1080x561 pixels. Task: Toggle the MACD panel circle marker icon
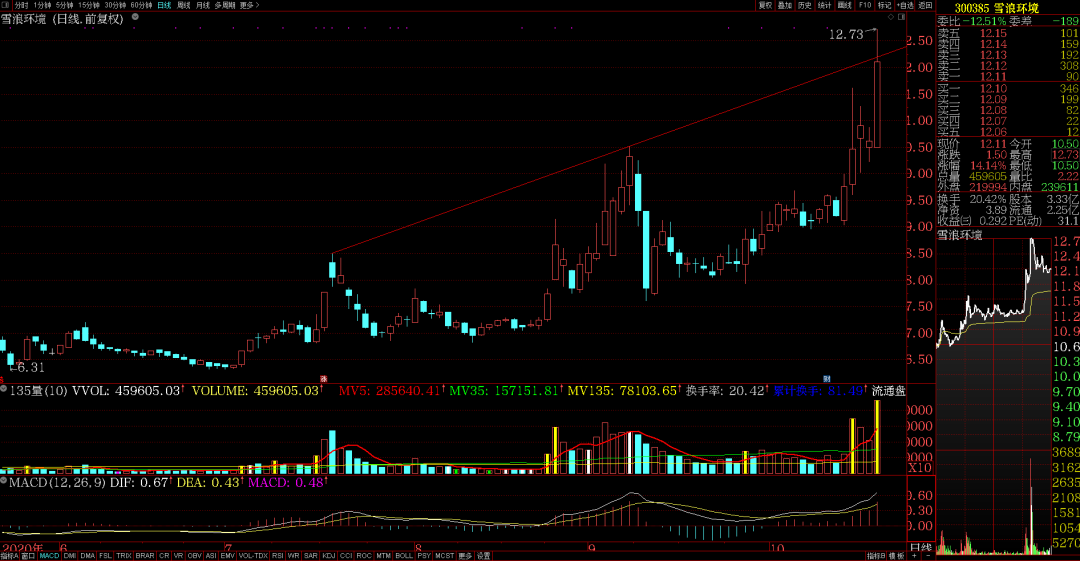[x=4, y=480]
